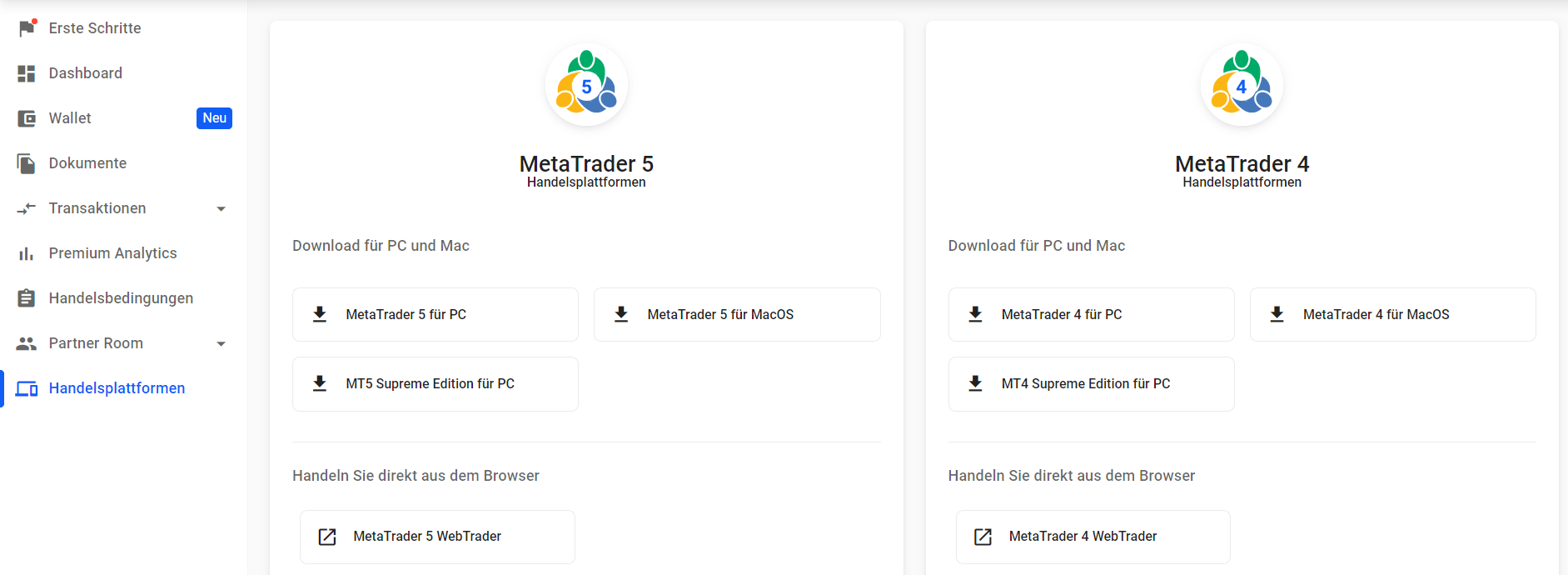Click 'Download für PC und Mac' in MetaTrader 4 card
This screenshot has height=575, width=1568.
(x=1037, y=246)
